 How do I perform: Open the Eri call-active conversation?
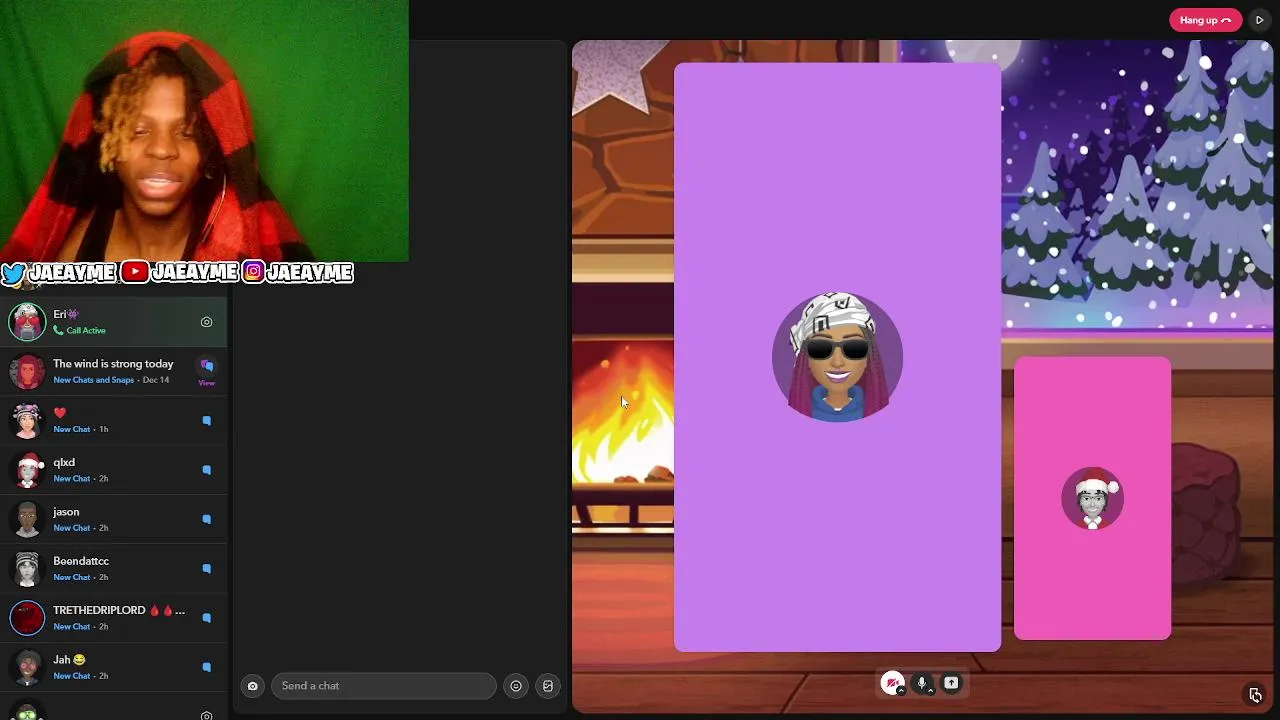[x=113, y=322]
